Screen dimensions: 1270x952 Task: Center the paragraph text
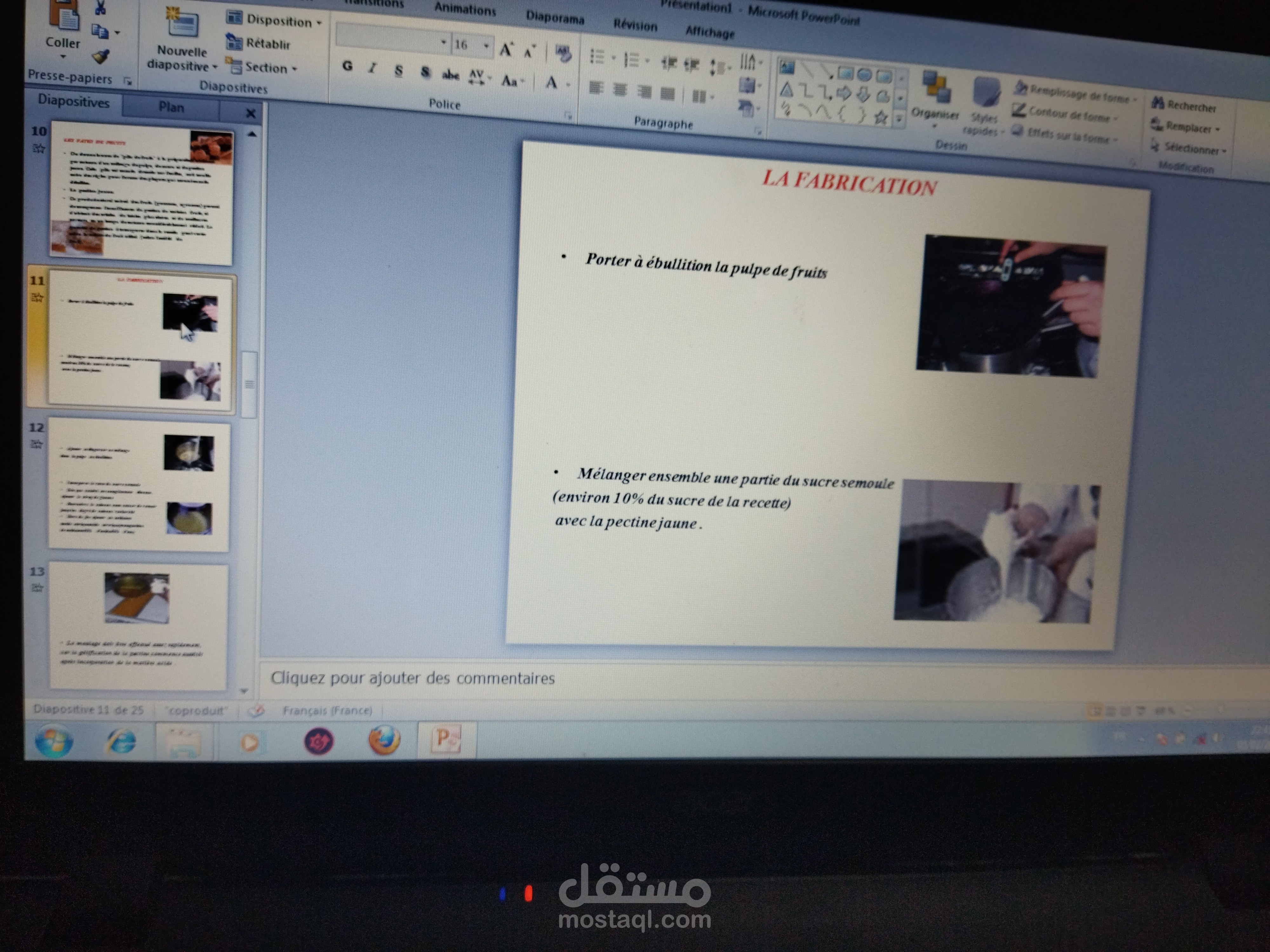point(620,90)
